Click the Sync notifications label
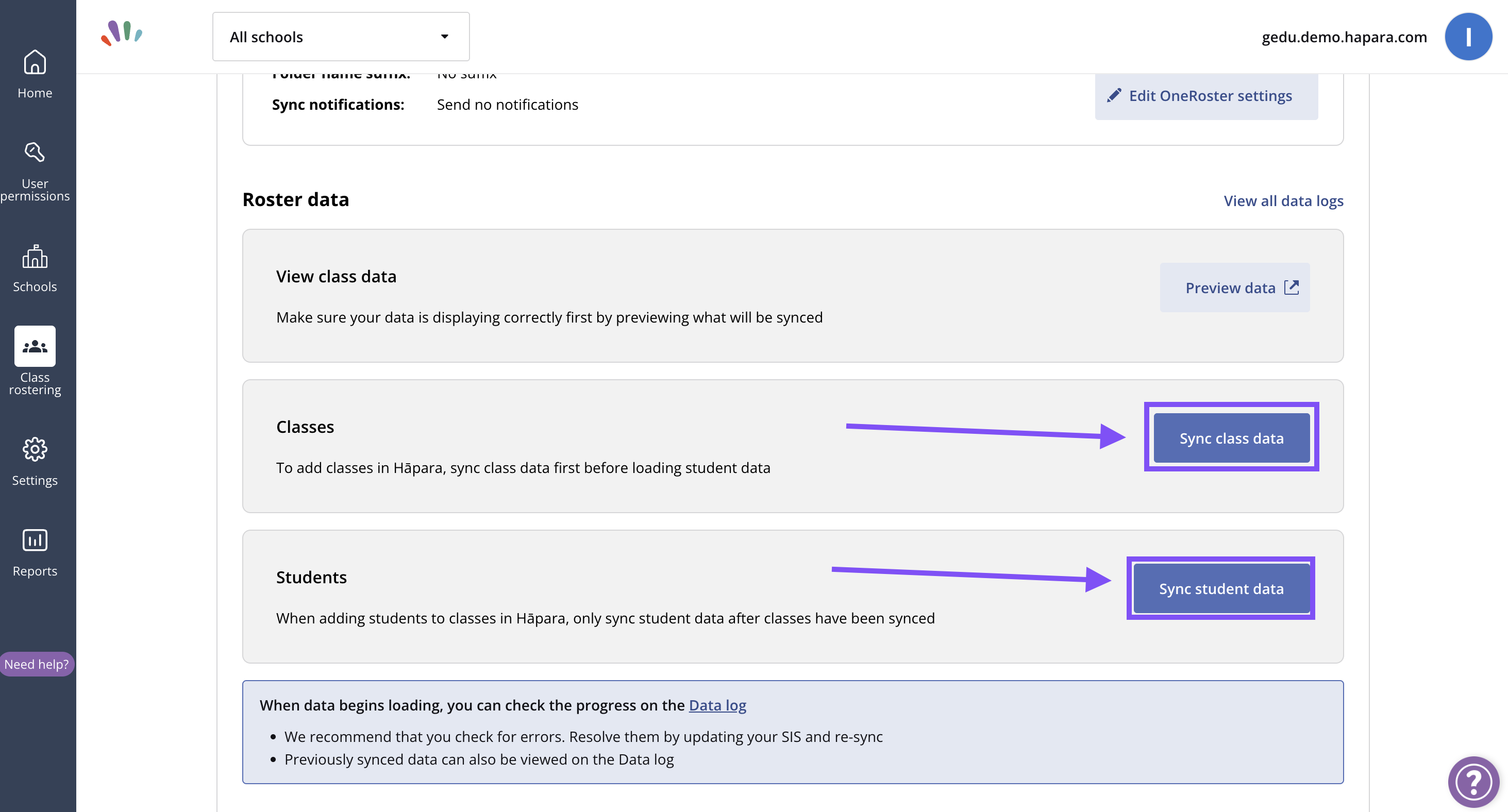Viewport: 1508px width, 812px height. 338,104
